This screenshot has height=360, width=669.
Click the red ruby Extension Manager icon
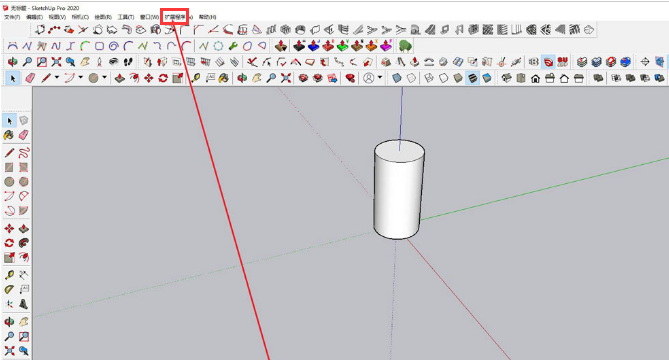click(350, 78)
